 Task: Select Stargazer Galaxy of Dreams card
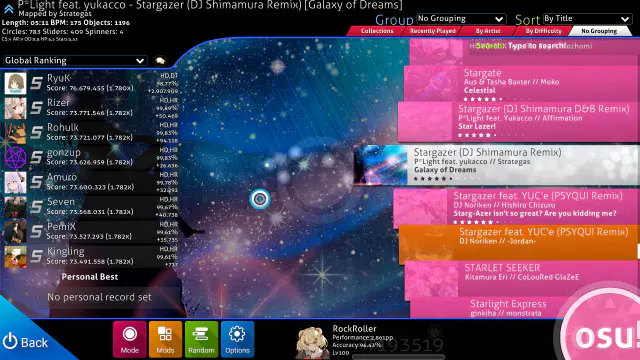click(497, 164)
